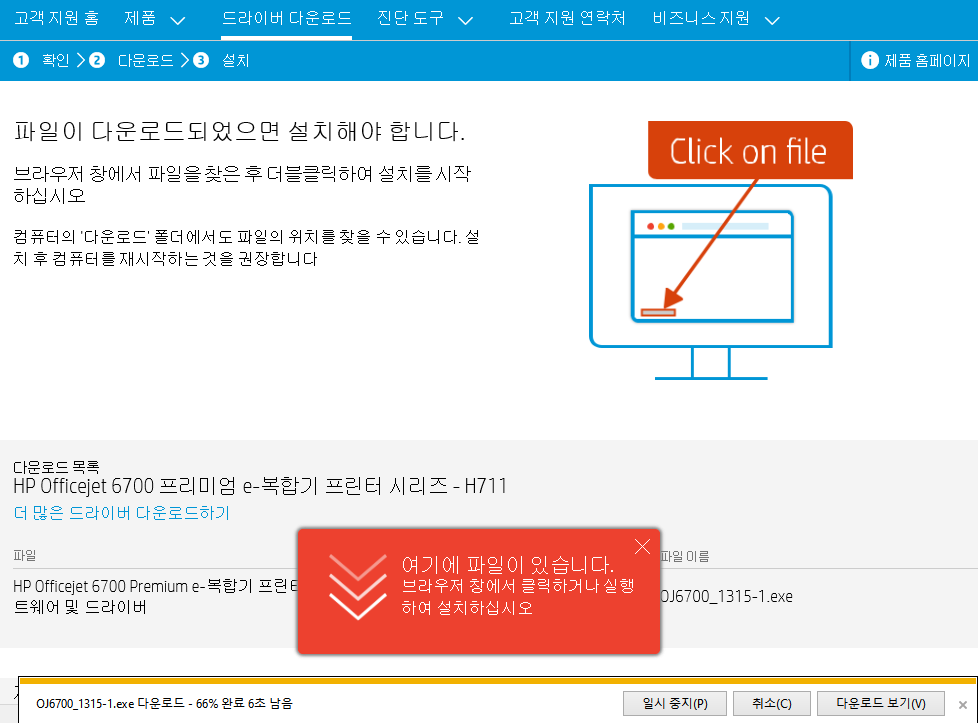Image resolution: width=978 pixels, height=723 pixels.
Task: Open 더 많은 드라이버 다운로드하기 link
Action: [x=122, y=513]
